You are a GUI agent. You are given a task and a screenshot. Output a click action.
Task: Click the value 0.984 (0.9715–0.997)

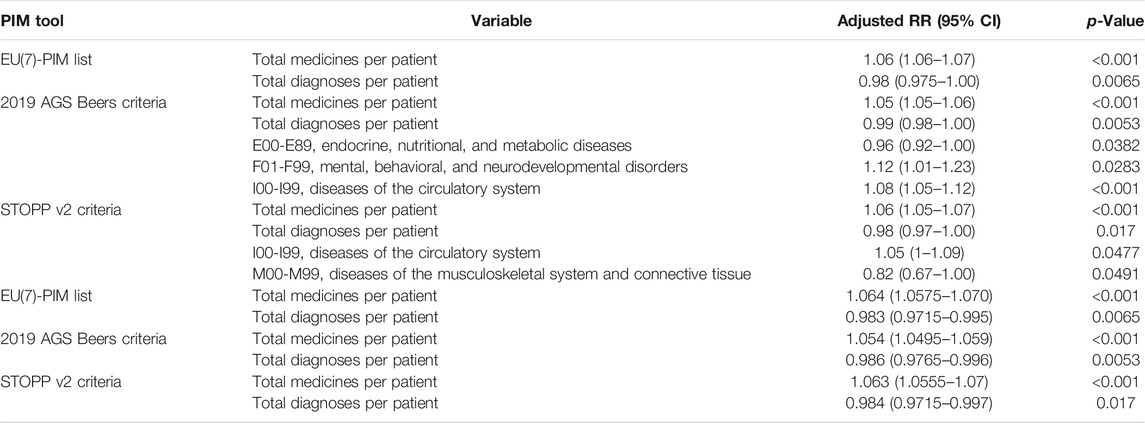click(919, 403)
